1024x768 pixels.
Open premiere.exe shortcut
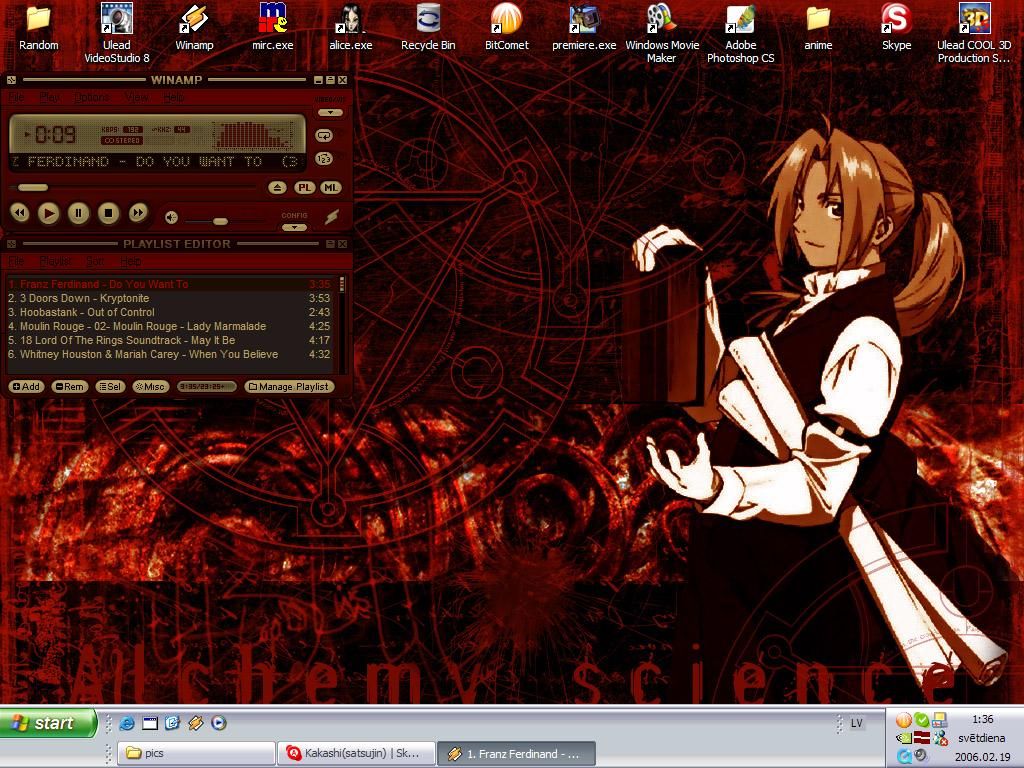pyautogui.click(x=584, y=29)
